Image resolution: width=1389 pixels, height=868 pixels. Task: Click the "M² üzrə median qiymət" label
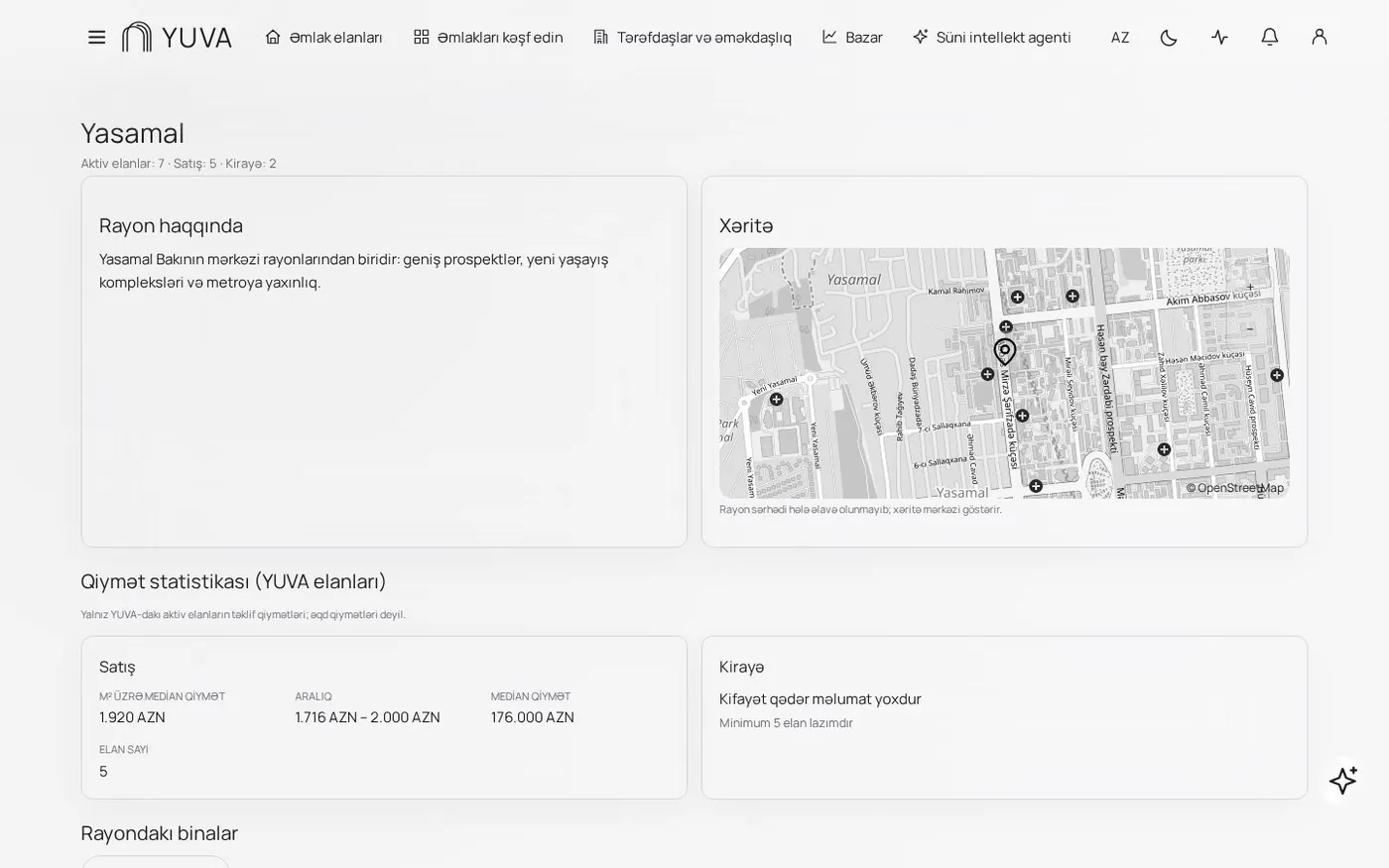(x=162, y=696)
